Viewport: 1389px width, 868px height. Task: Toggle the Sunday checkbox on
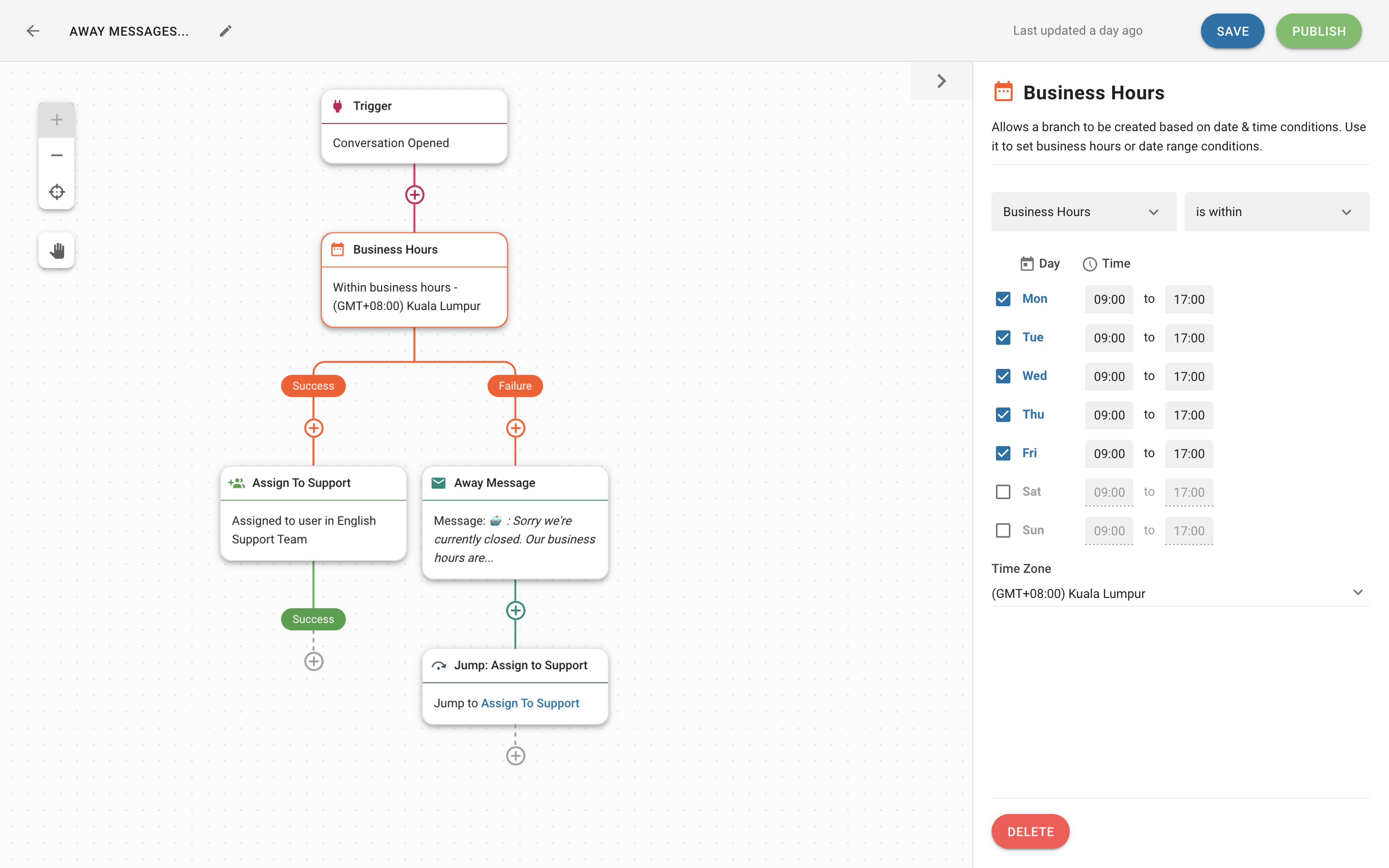pos(1002,530)
